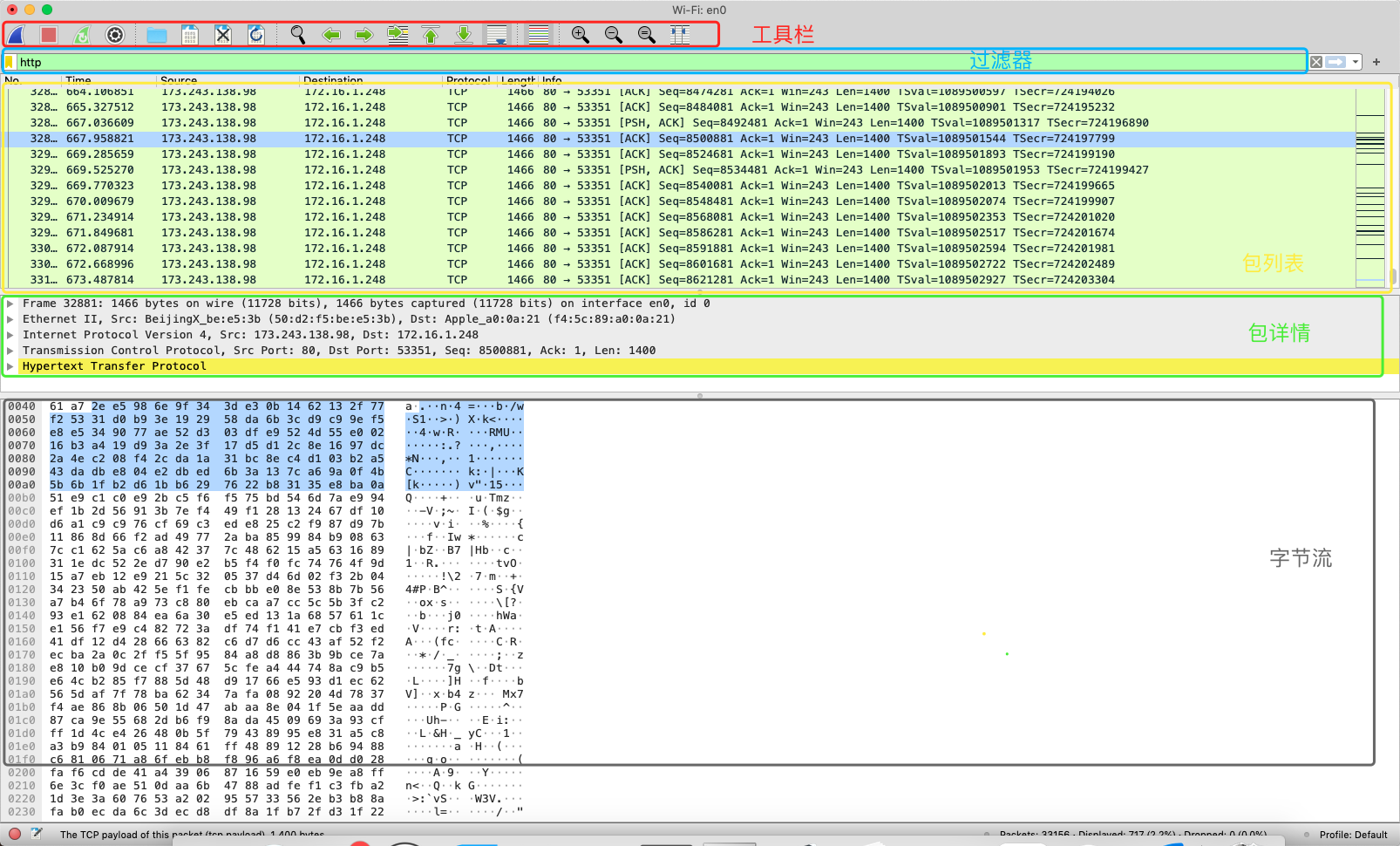Image resolution: width=1400 pixels, height=846 pixels.
Task: Click the hex dump row at offset 0100
Action: click(266, 563)
